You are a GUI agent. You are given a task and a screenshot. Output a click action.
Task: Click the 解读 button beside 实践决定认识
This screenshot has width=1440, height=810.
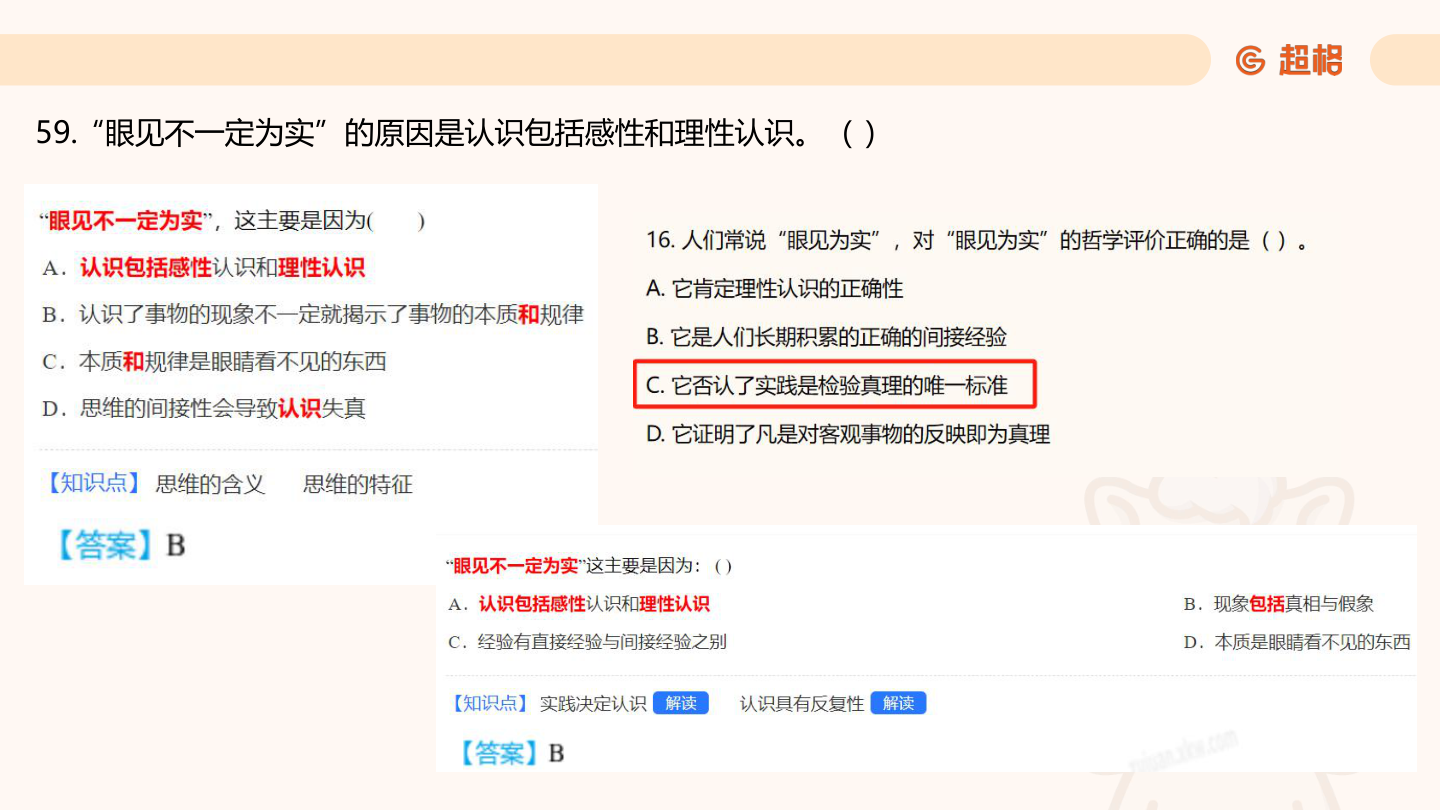[681, 703]
